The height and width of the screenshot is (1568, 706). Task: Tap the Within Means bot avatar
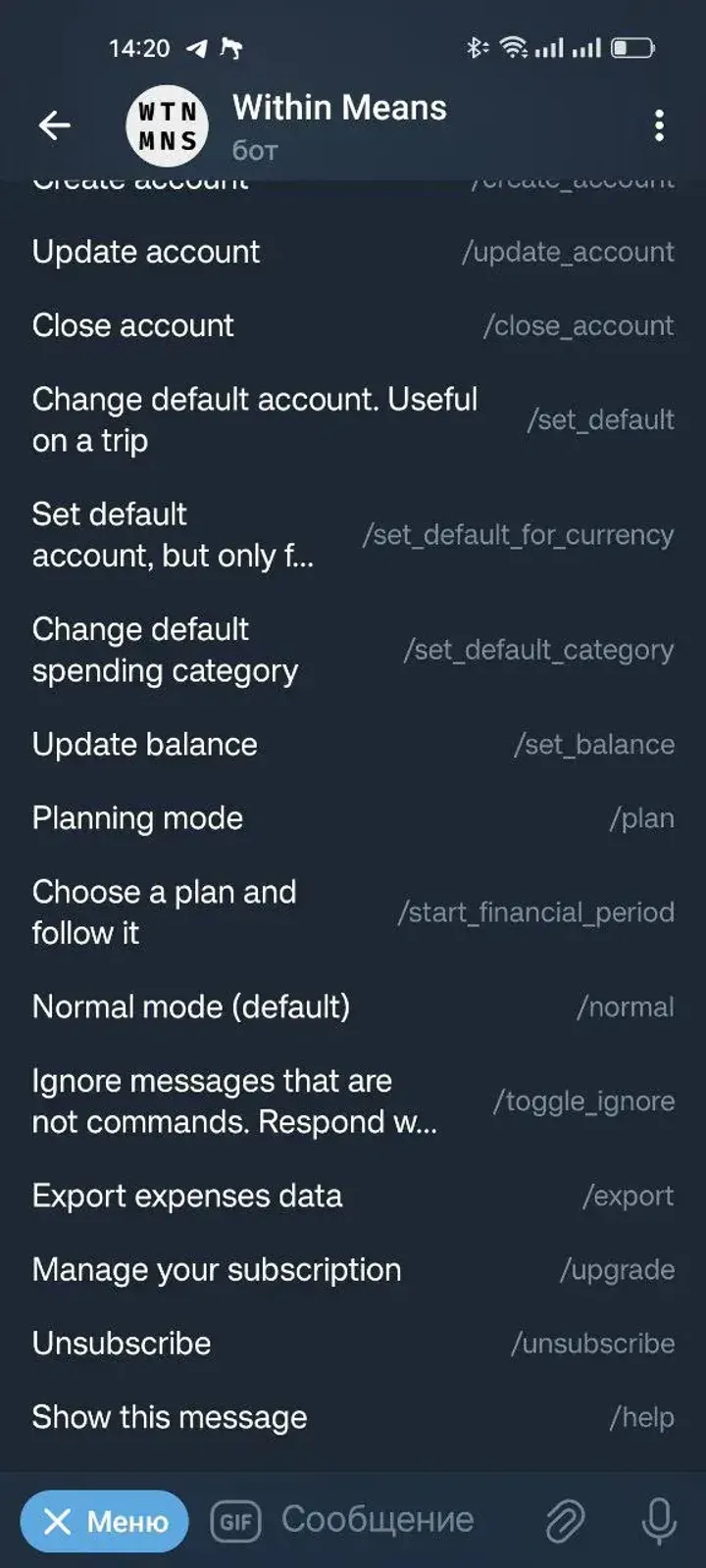coord(168,126)
